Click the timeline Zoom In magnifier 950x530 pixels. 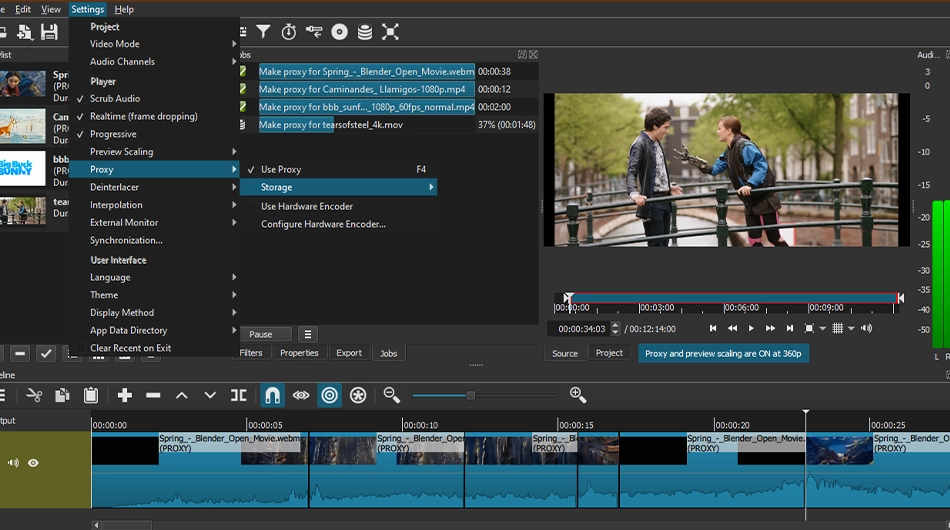point(577,396)
